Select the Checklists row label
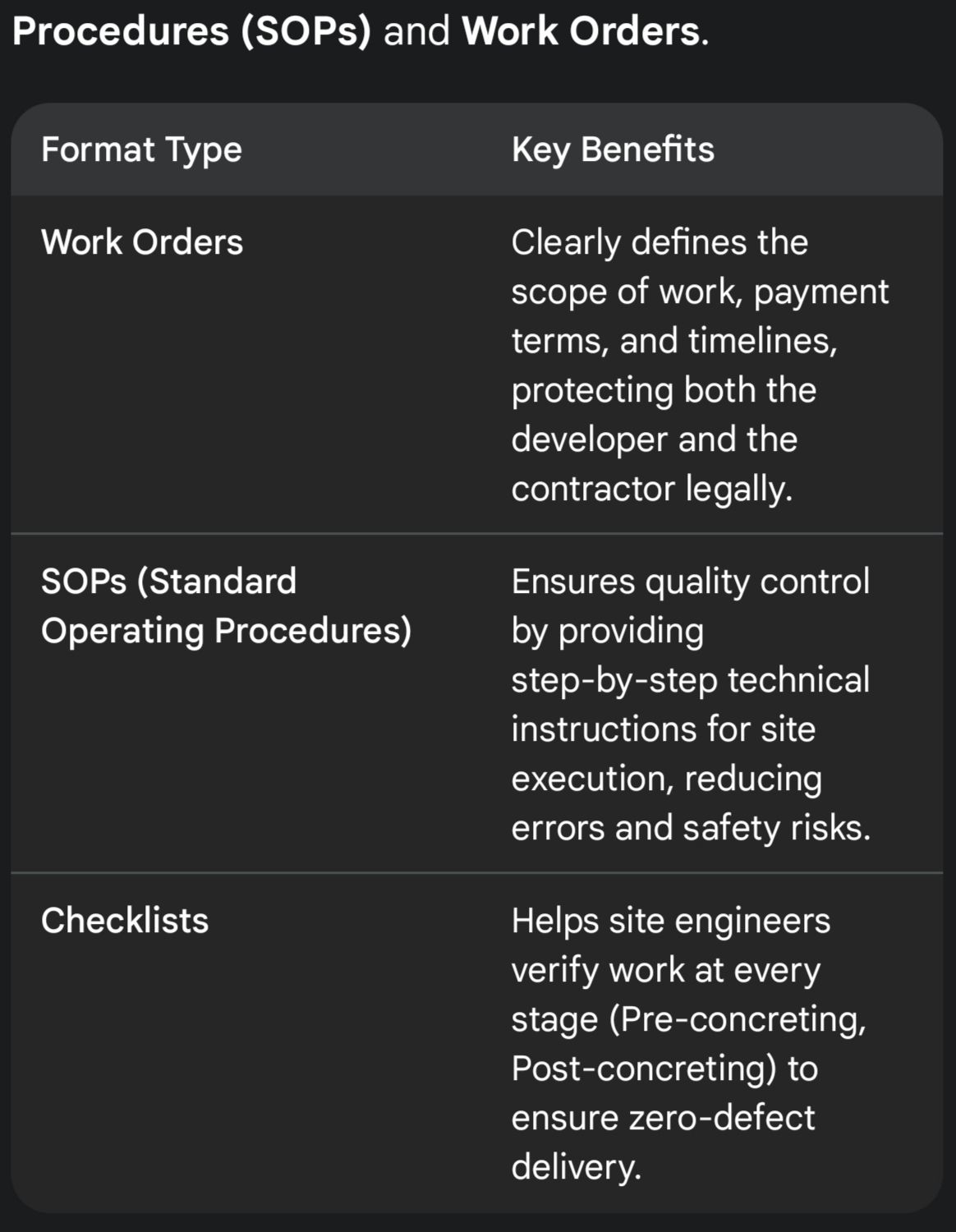The width and height of the screenshot is (956, 1232). pyautogui.click(x=125, y=921)
